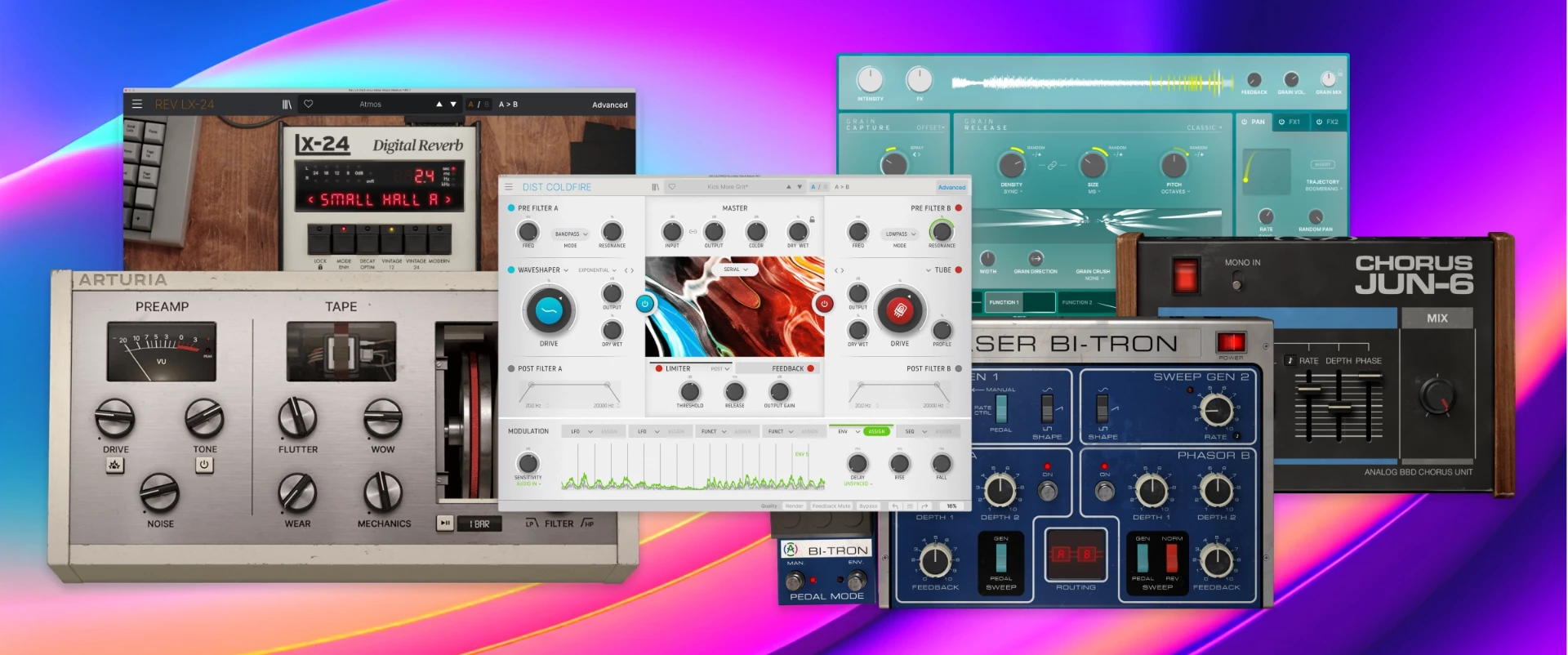Adjust the PHASE fader on Chorus JUN-6
Screen dimensions: 1568x655
point(1370,378)
